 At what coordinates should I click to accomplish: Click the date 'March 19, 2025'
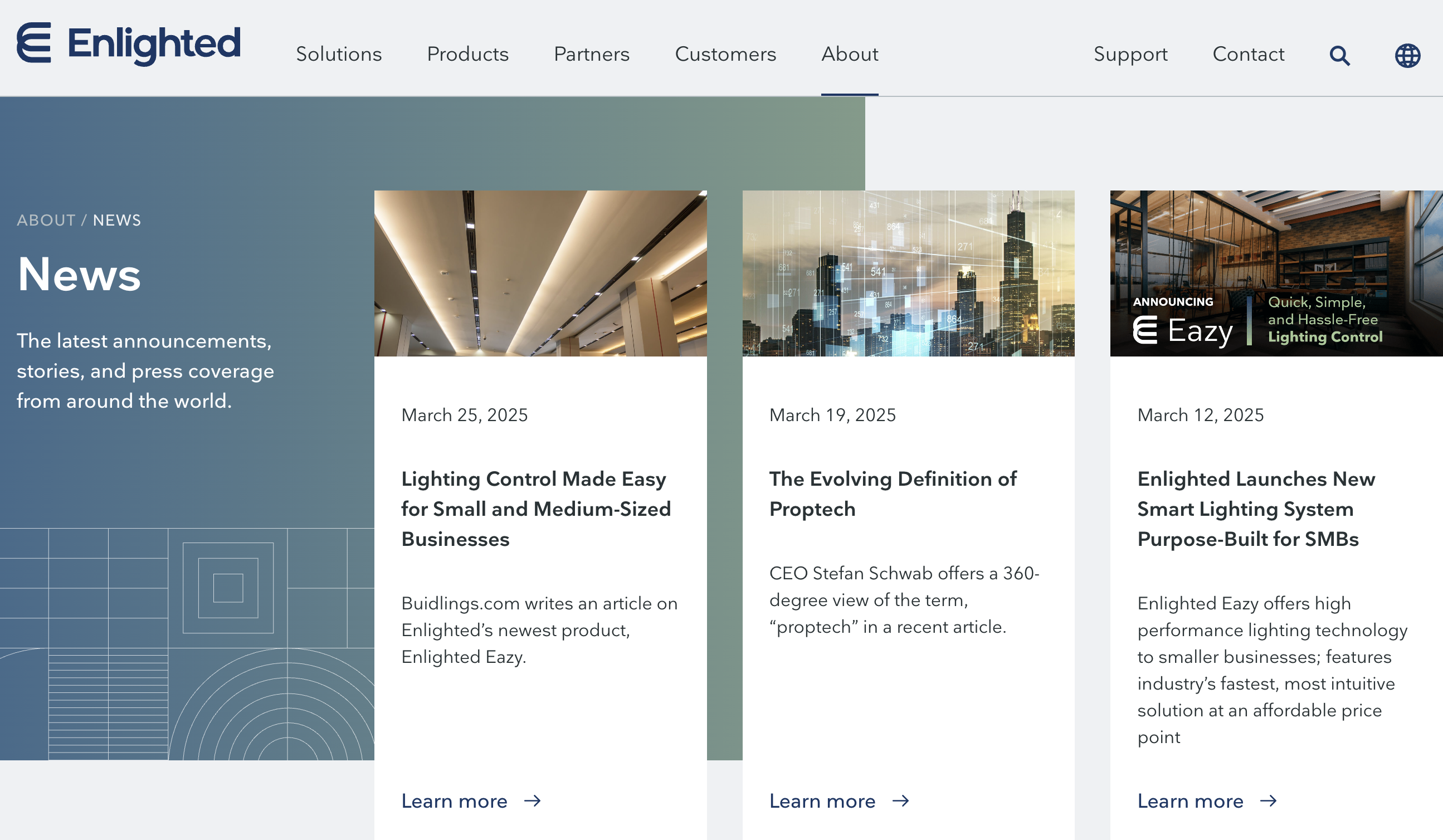click(832, 414)
